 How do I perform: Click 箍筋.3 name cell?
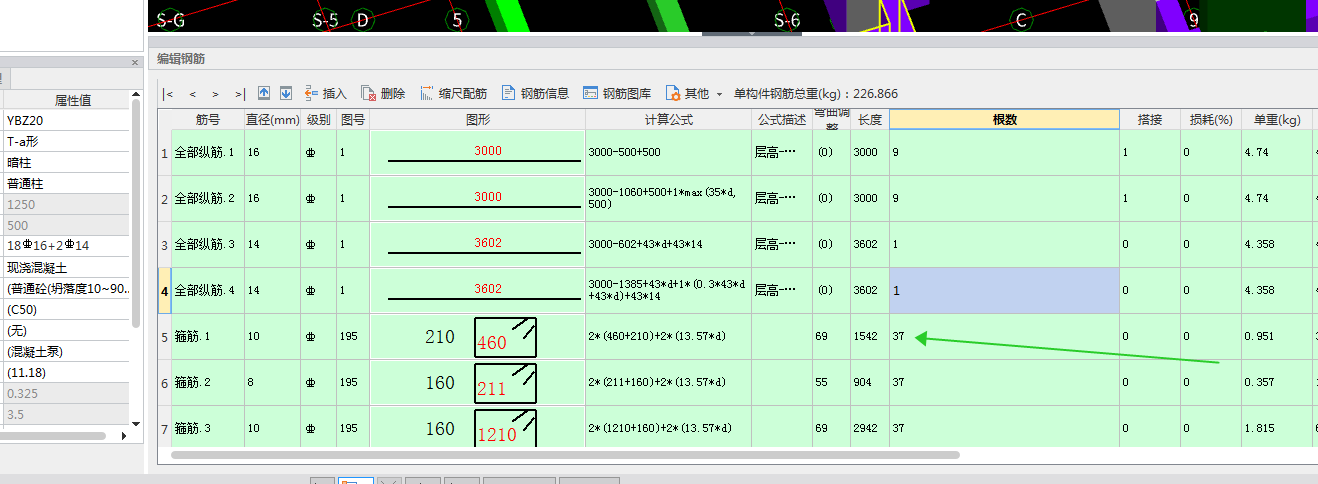click(x=207, y=428)
